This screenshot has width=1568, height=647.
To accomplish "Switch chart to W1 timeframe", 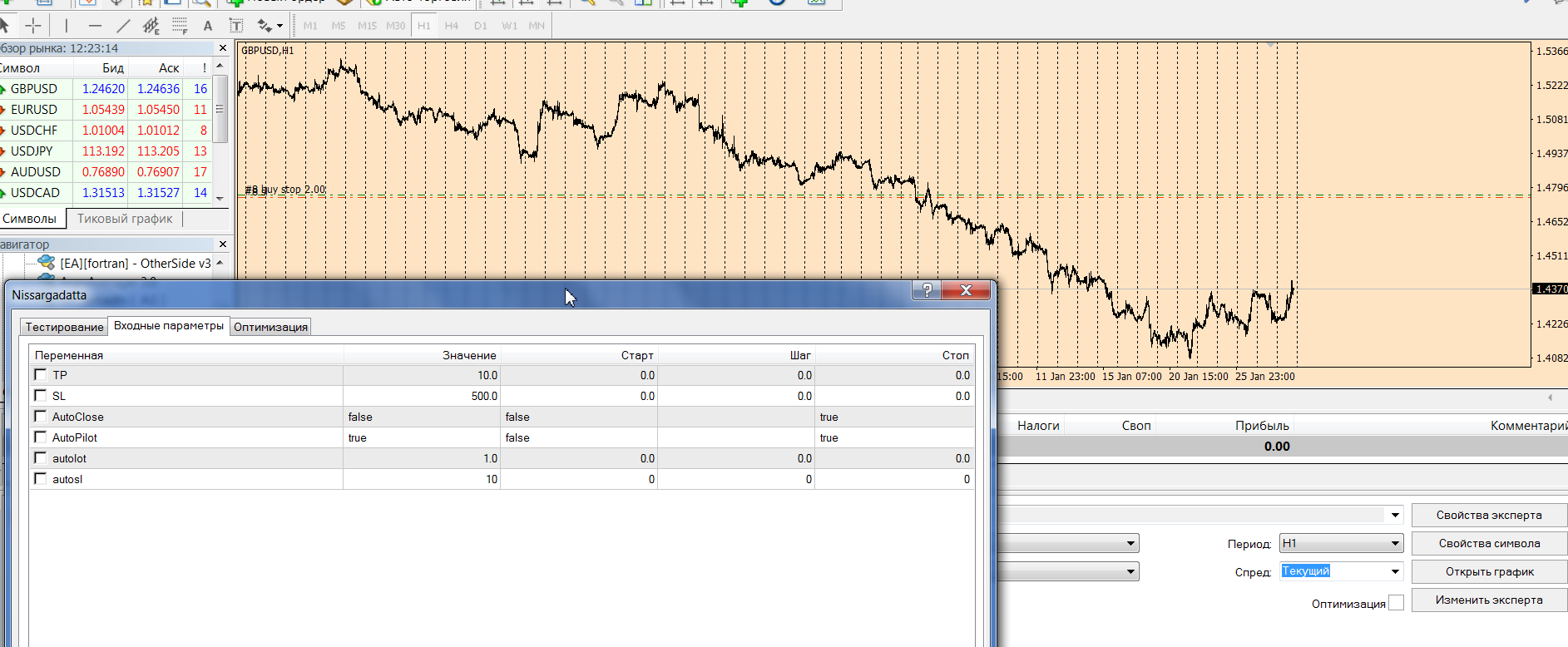I will coord(510,26).
